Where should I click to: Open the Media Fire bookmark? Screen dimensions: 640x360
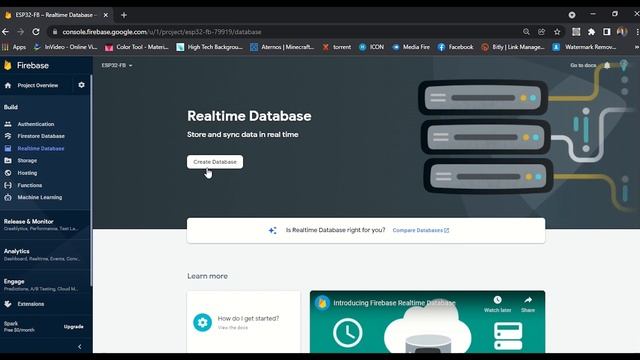tap(411, 47)
